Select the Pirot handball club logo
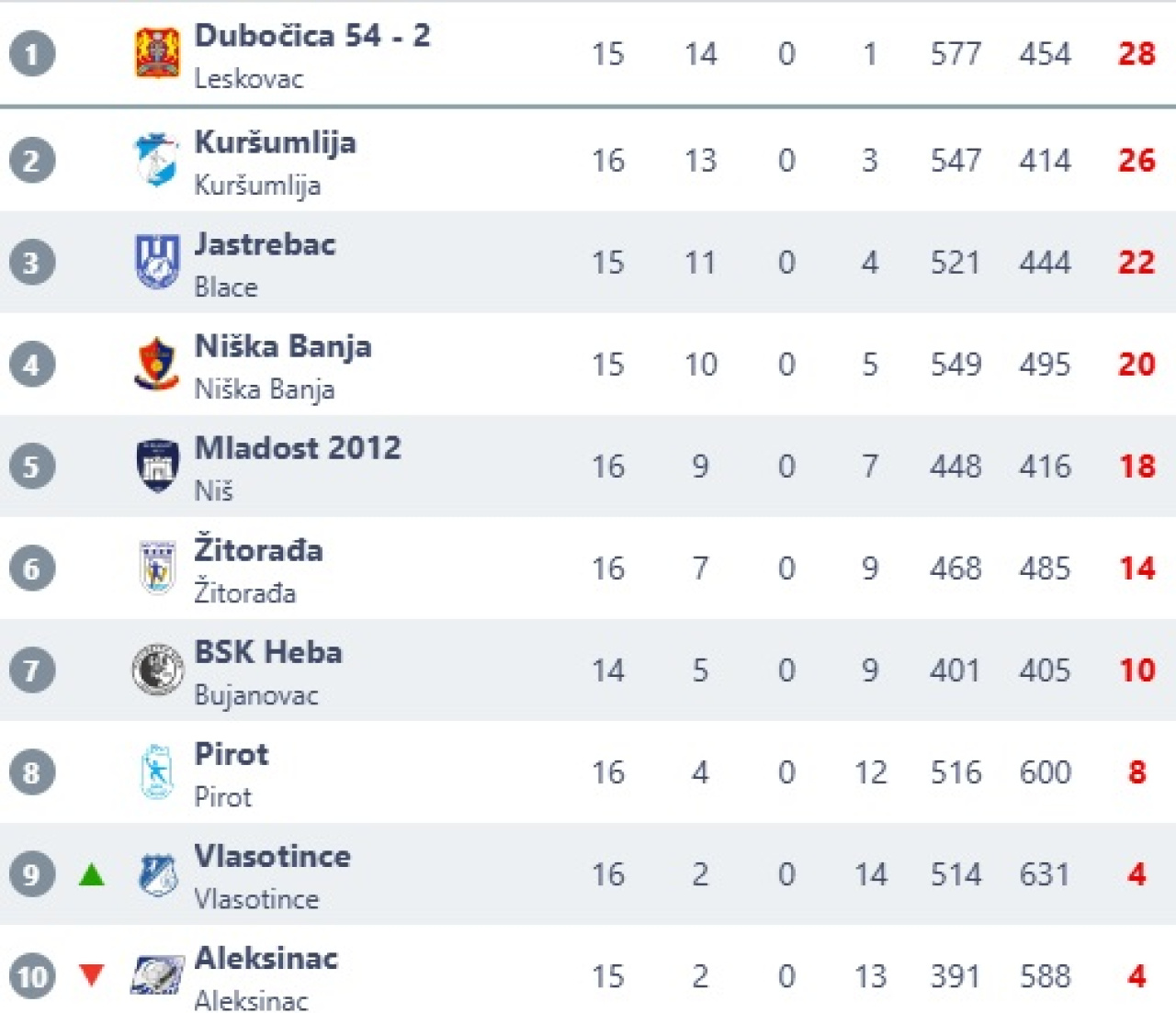Image resolution: width=1176 pixels, height=1013 pixels. (x=157, y=771)
